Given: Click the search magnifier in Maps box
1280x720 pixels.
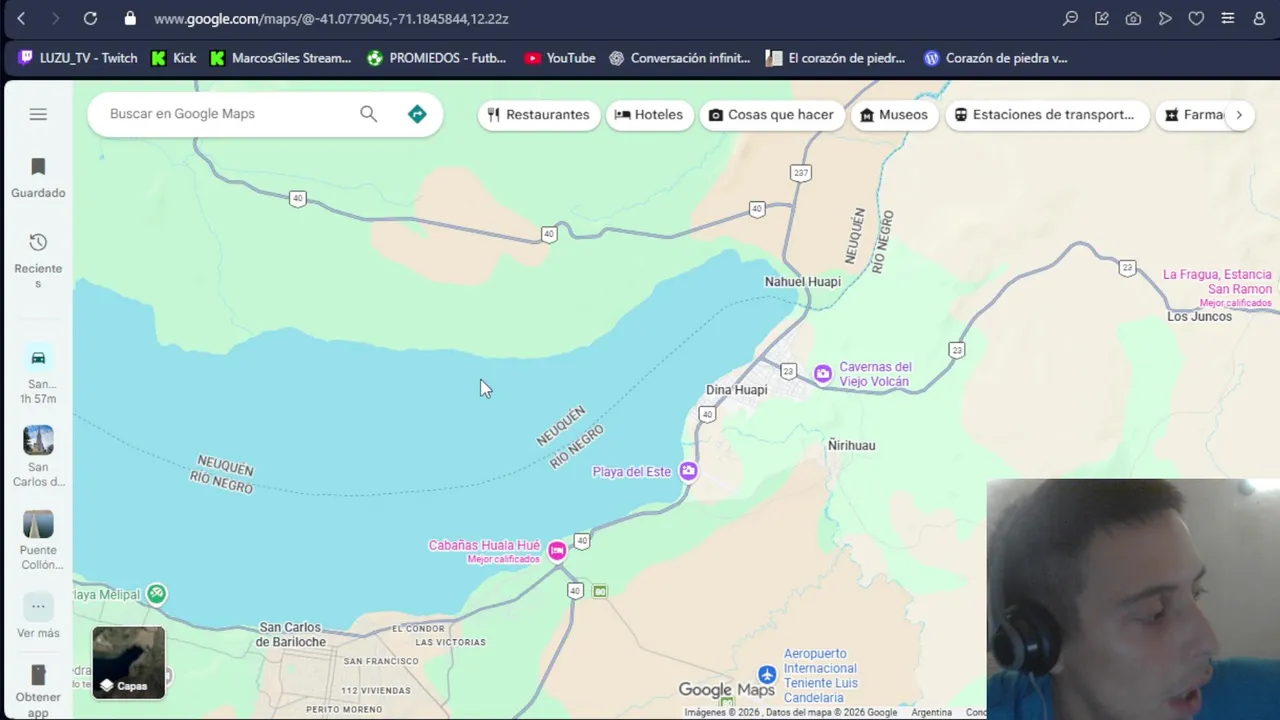Looking at the screenshot, I should tap(369, 114).
